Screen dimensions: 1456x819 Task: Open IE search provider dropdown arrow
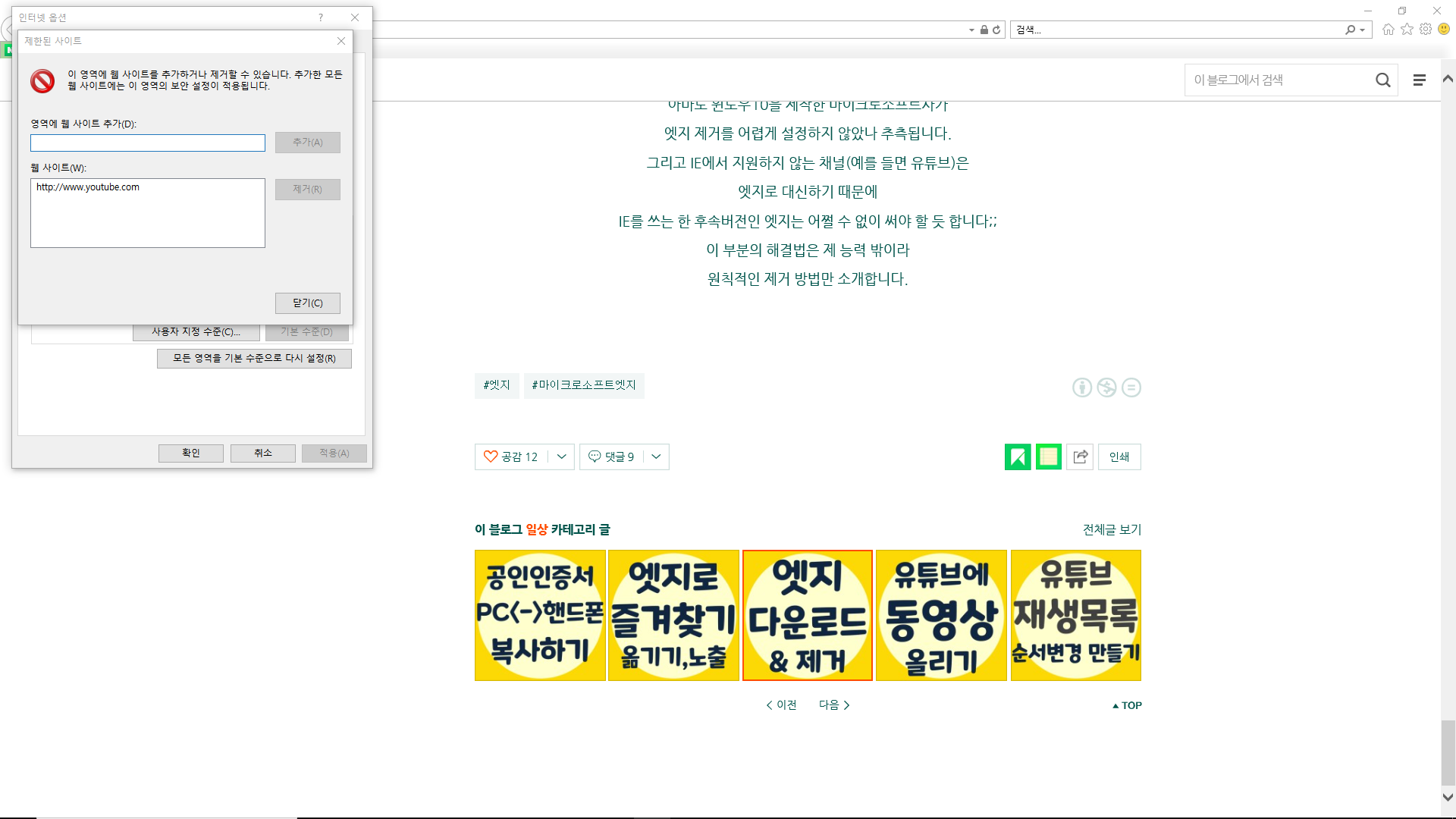tap(1363, 30)
